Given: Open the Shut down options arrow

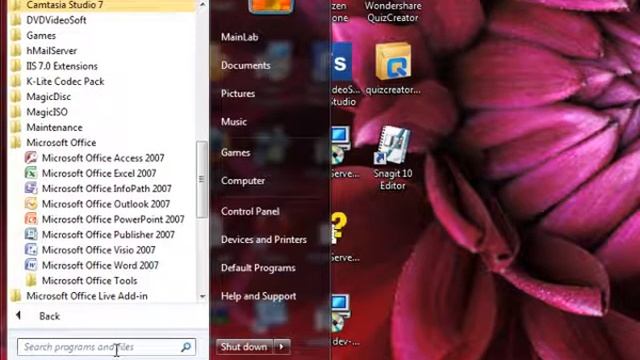Looking at the screenshot, I should click(282, 347).
